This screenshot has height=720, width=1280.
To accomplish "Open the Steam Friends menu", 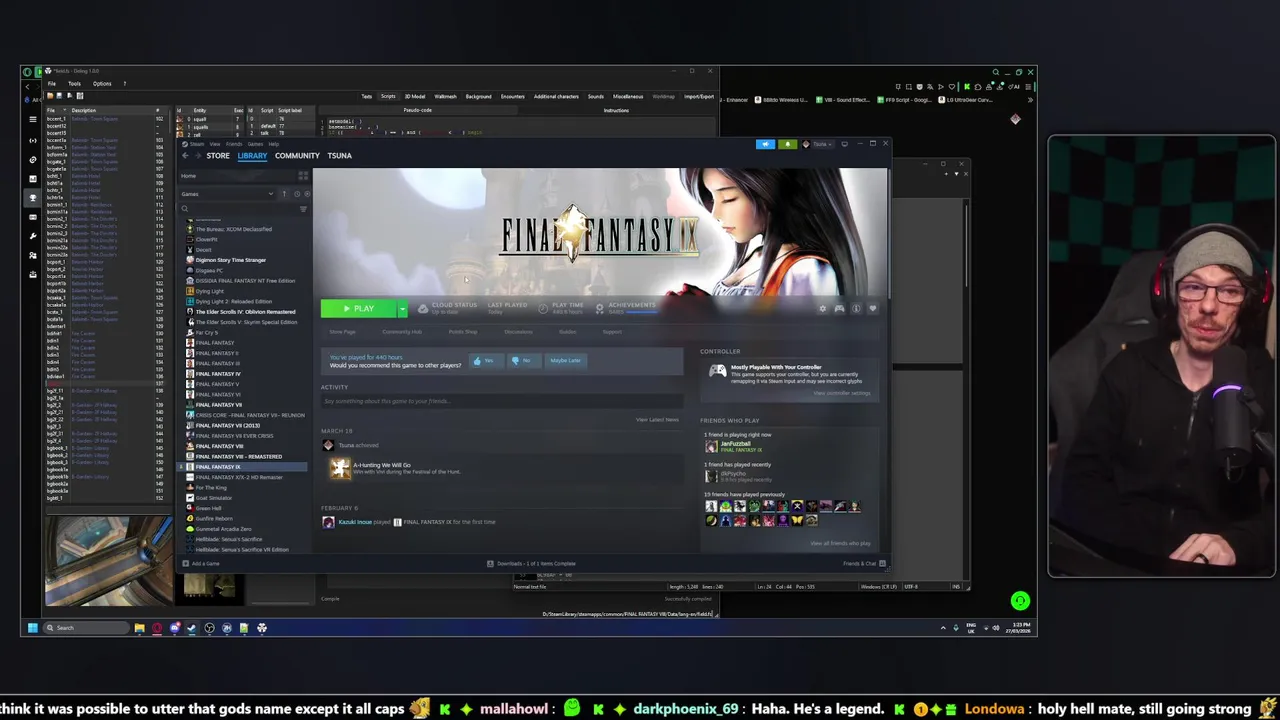I will click(x=234, y=144).
